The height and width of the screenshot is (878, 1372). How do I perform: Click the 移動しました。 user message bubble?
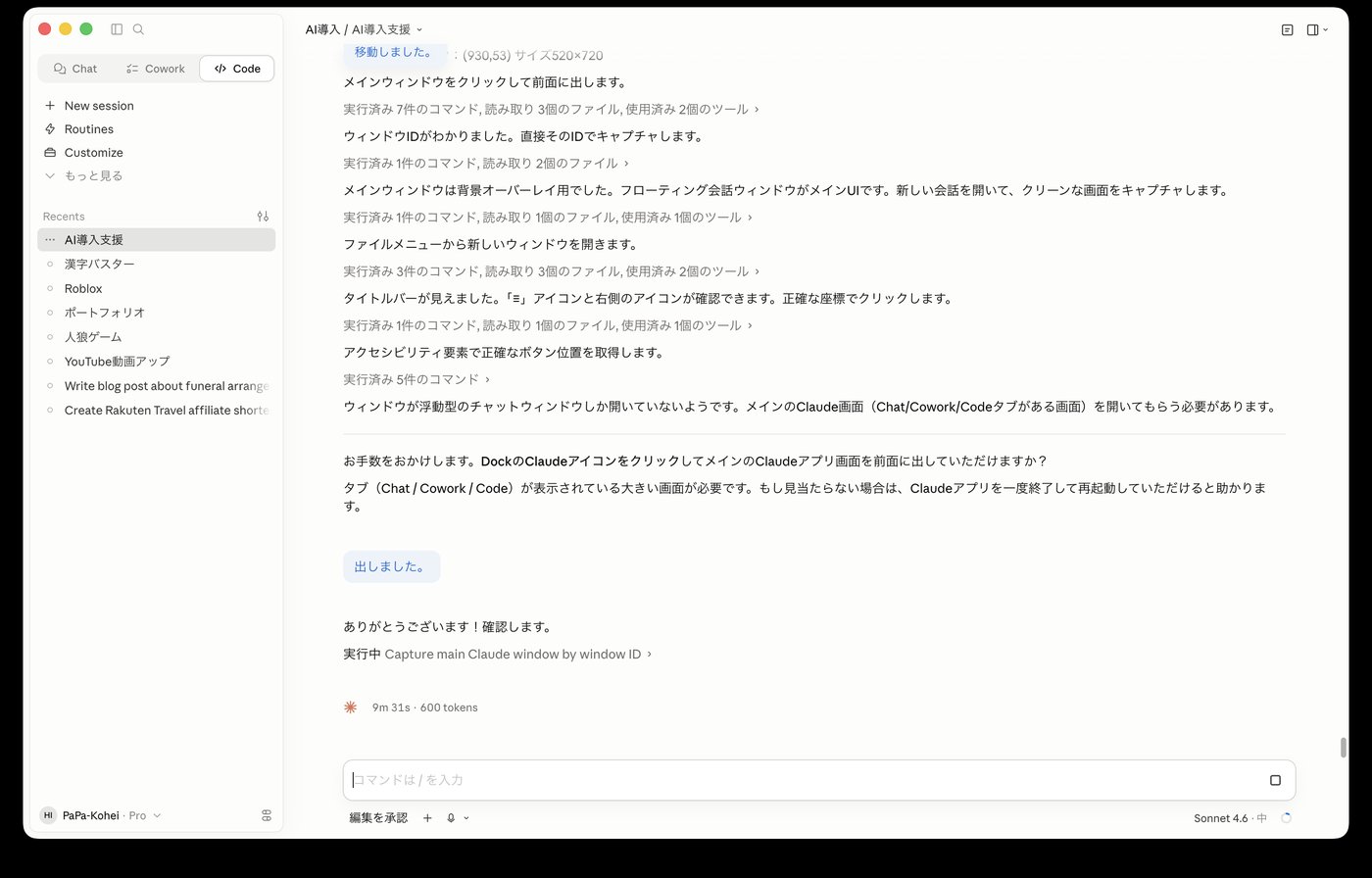coord(394,53)
